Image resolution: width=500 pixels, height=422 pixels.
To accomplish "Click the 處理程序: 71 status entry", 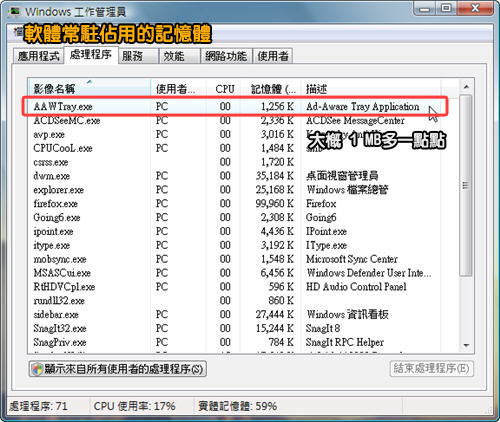I will (38, 406).
